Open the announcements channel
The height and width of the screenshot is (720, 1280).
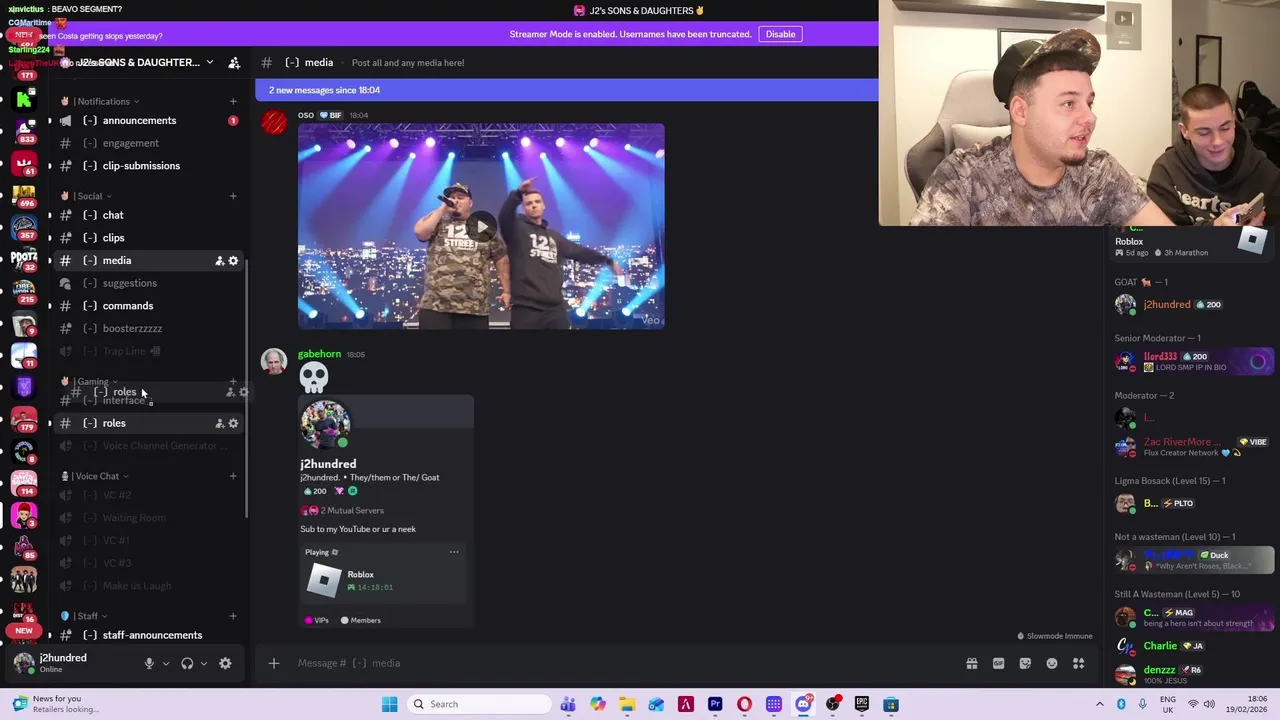tap(150, 121)
